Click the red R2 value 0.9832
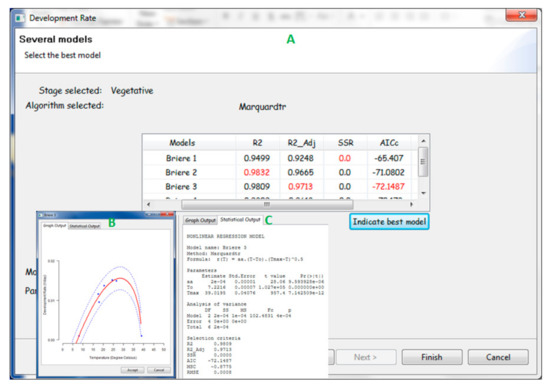The height and width of the screenshot is (388, 550). coord(257,172)
